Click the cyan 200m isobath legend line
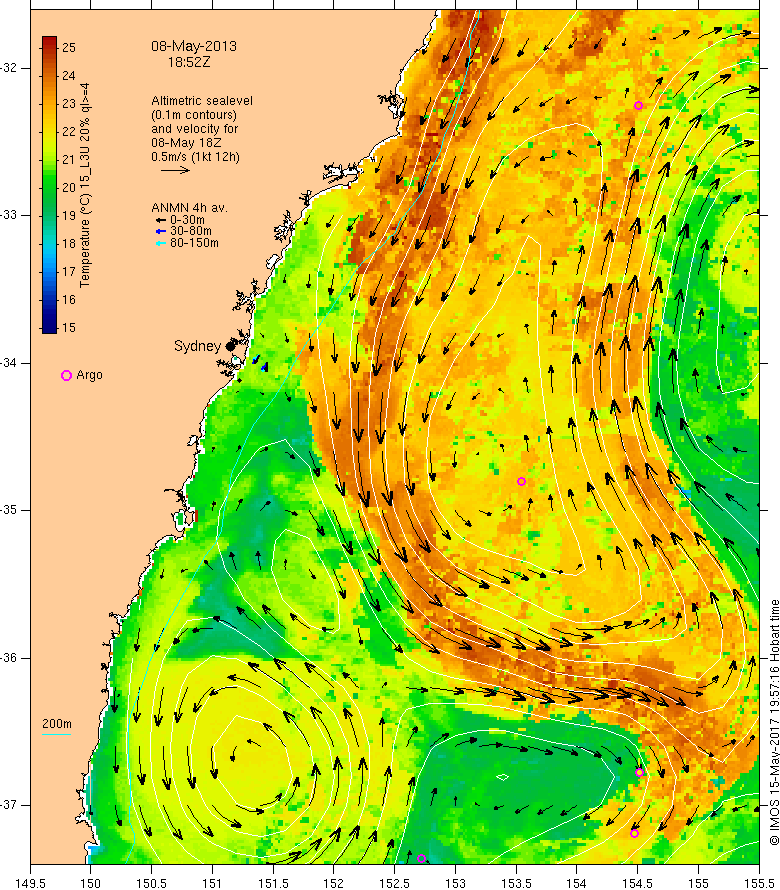The width and height of the screenshot is (780, 890). (57, 734)
